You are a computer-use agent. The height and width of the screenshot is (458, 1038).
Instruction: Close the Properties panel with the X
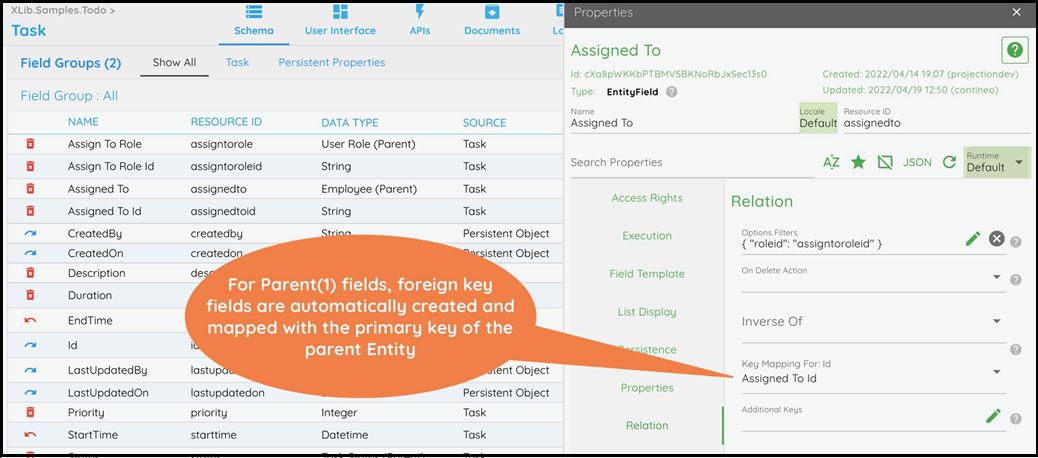[x=1016, y=13]
